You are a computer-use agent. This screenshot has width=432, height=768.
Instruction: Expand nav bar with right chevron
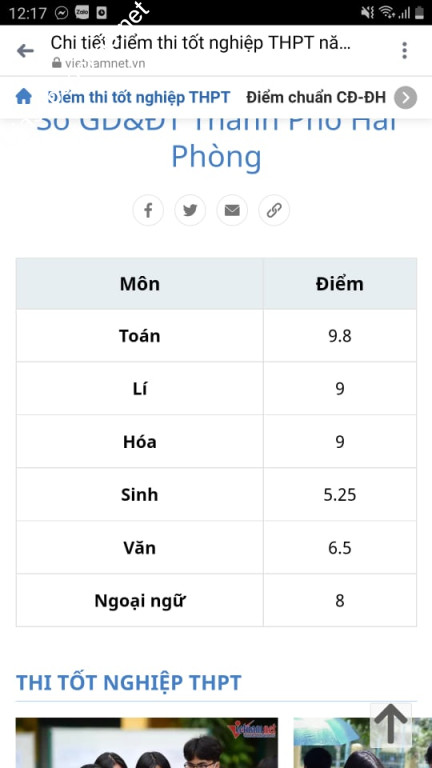pyautogui.click(x=406, y=97)
